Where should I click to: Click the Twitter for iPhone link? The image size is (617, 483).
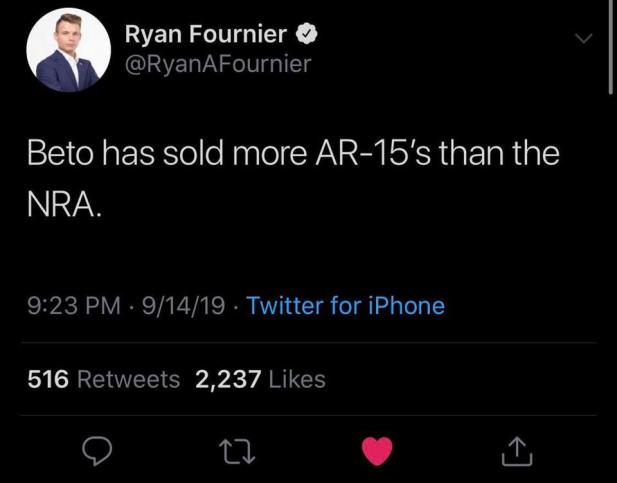[345, 305]
